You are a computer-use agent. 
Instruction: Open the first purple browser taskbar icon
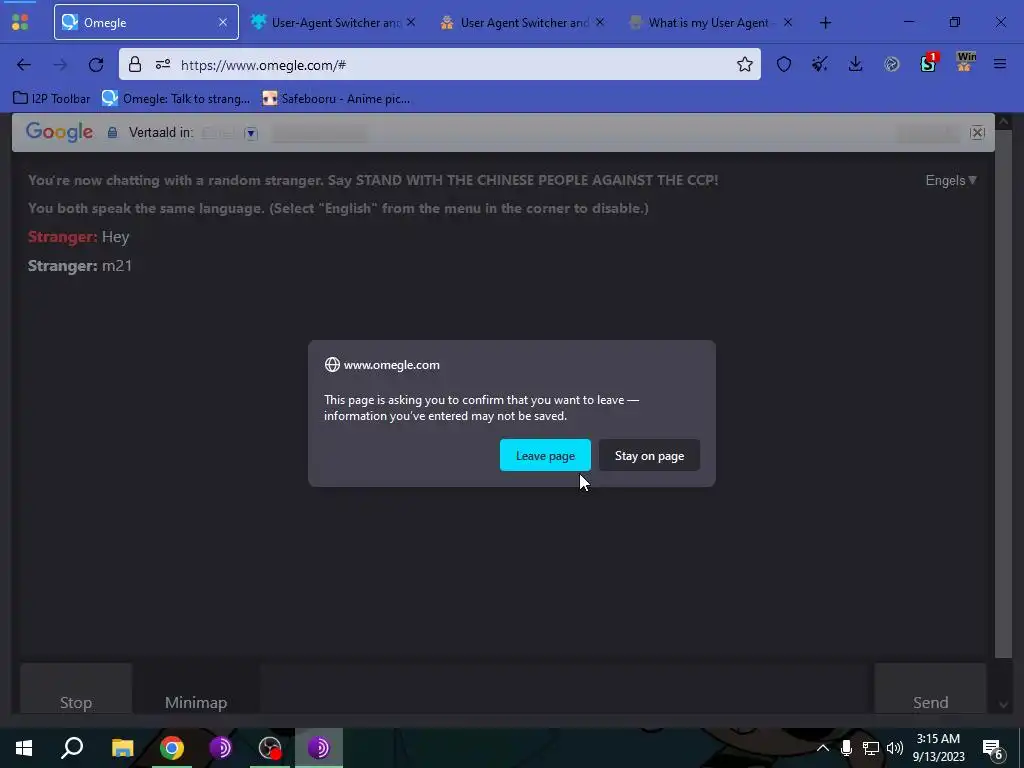coord(221,748)
